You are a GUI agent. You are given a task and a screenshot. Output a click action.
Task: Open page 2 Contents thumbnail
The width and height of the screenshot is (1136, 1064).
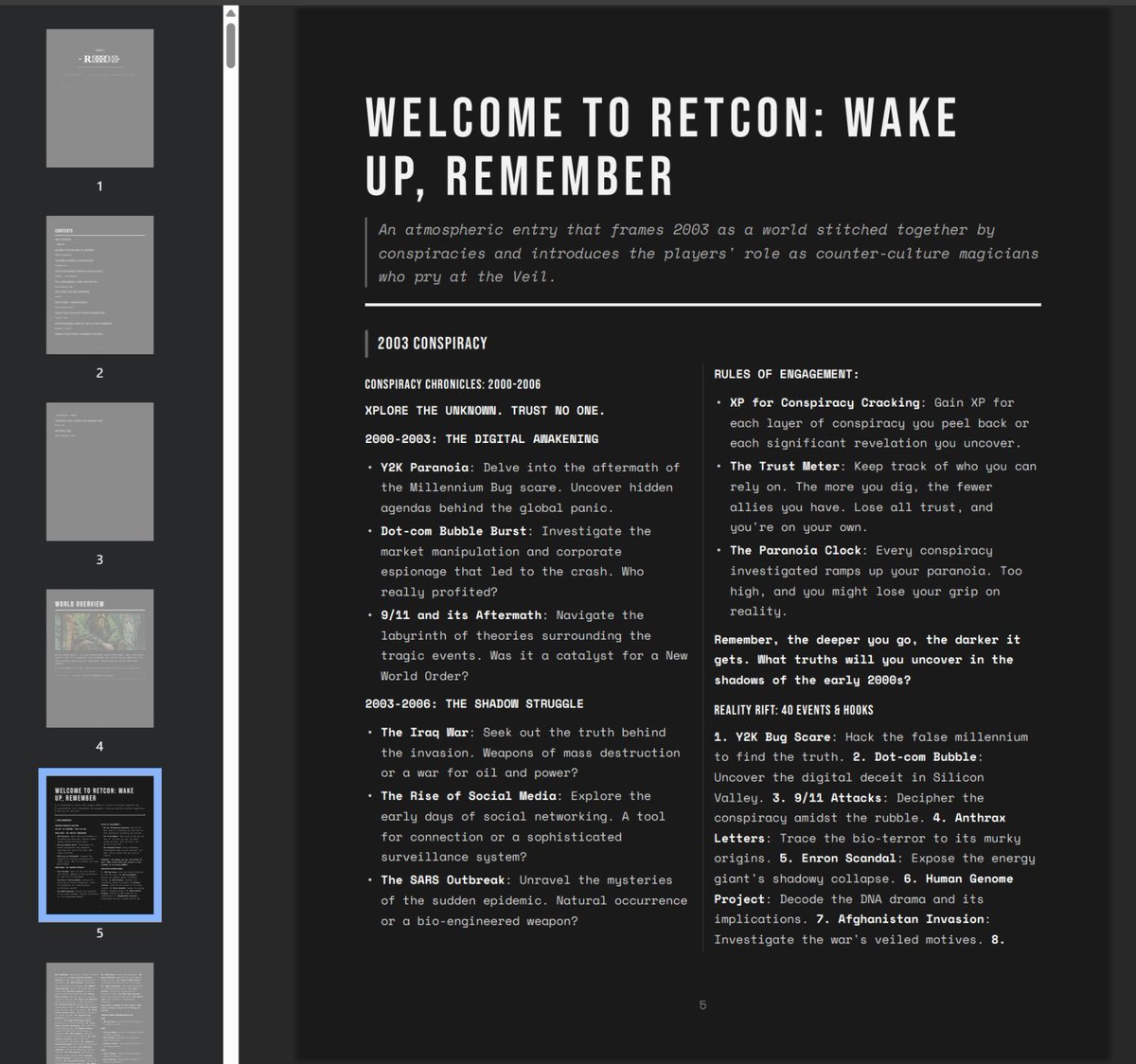pyautogui.click(x=100, y=285)
